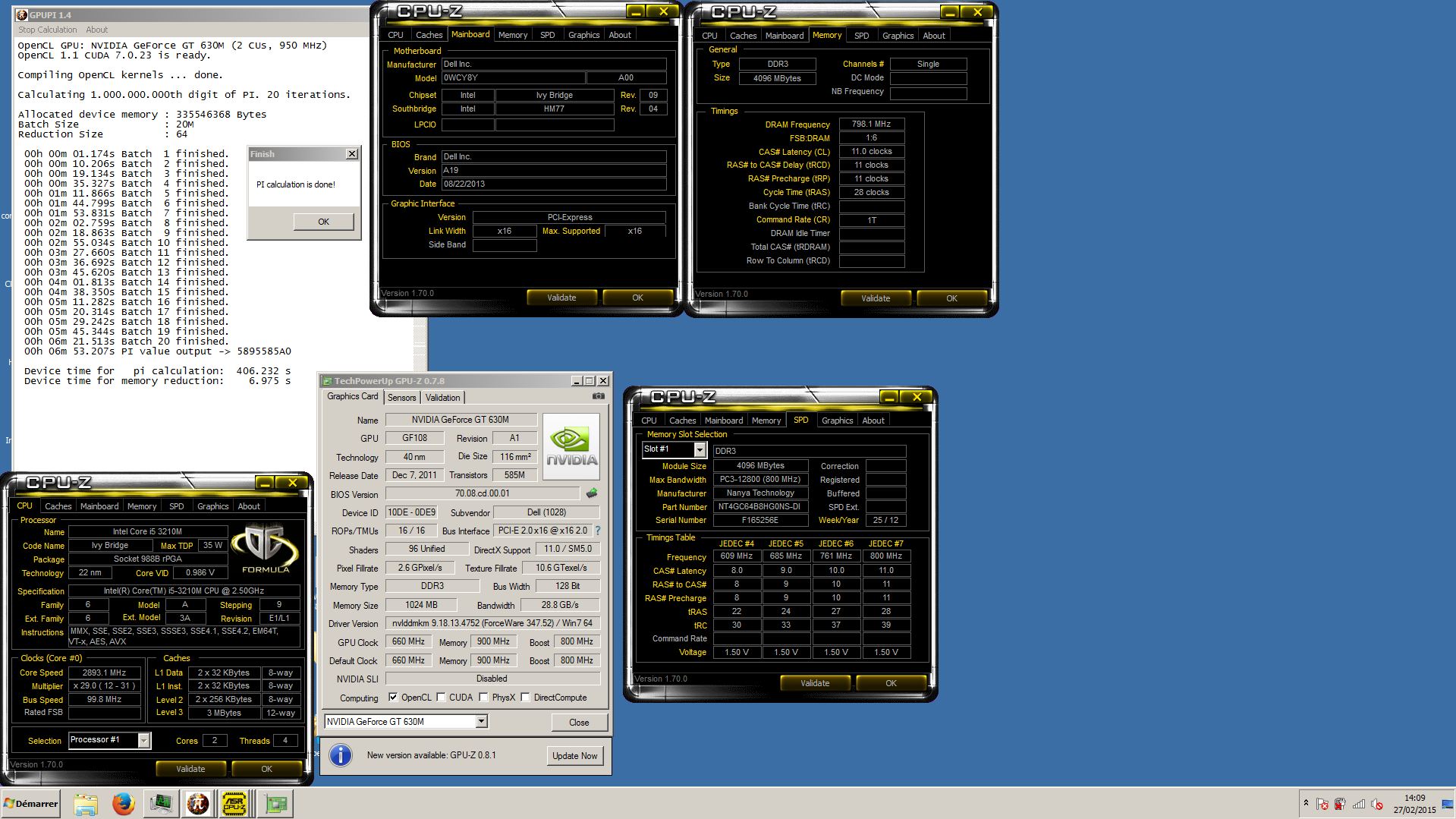Open the About menu in GPUPI
Image resolution: width=1456 pixels, height=819 pixels.
click(96, 30)
